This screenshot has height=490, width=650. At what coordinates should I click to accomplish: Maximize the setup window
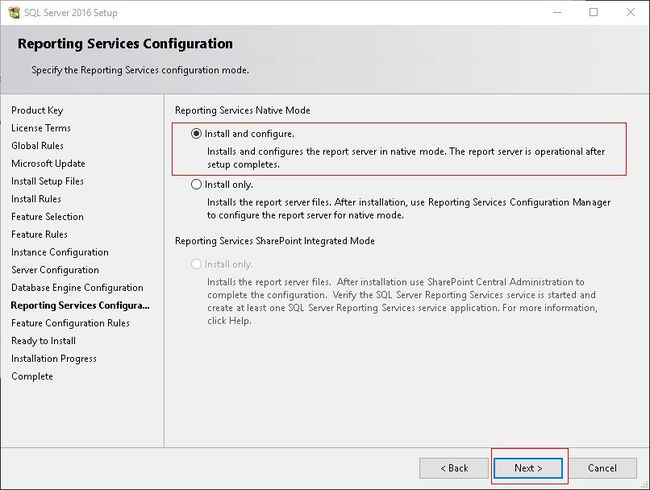pyautogui.click(x=594, y=12)
